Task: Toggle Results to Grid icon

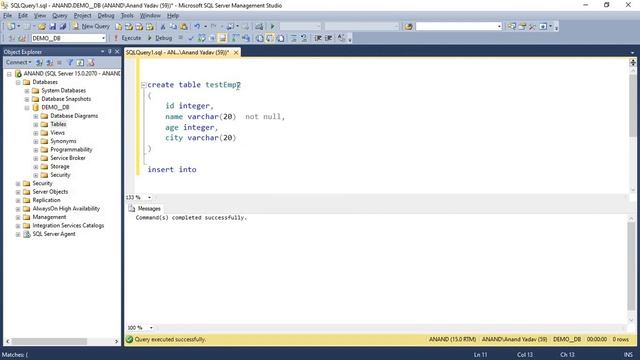Action: [x=270, y=38]
